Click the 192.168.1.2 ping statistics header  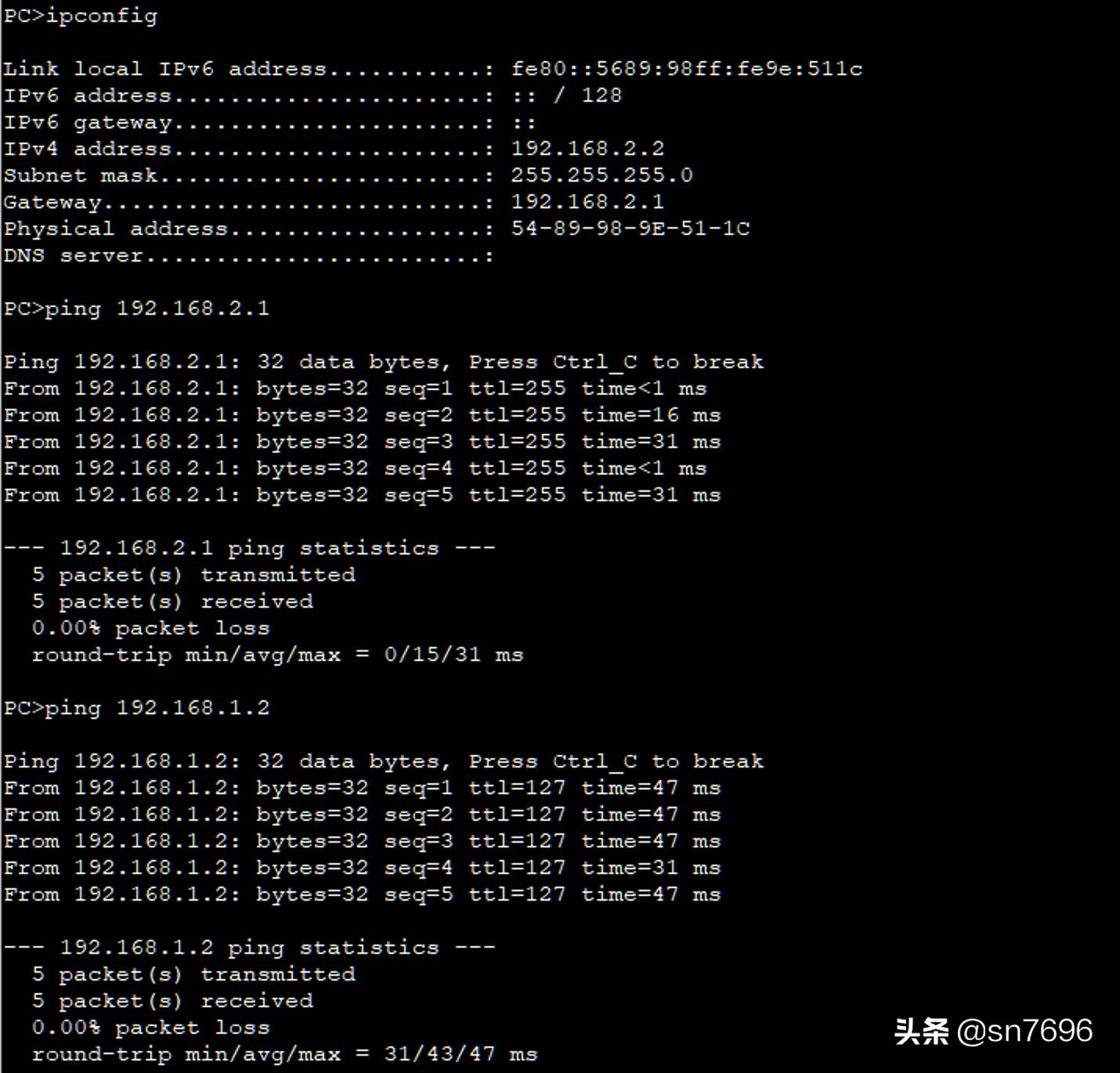(249, 948)
